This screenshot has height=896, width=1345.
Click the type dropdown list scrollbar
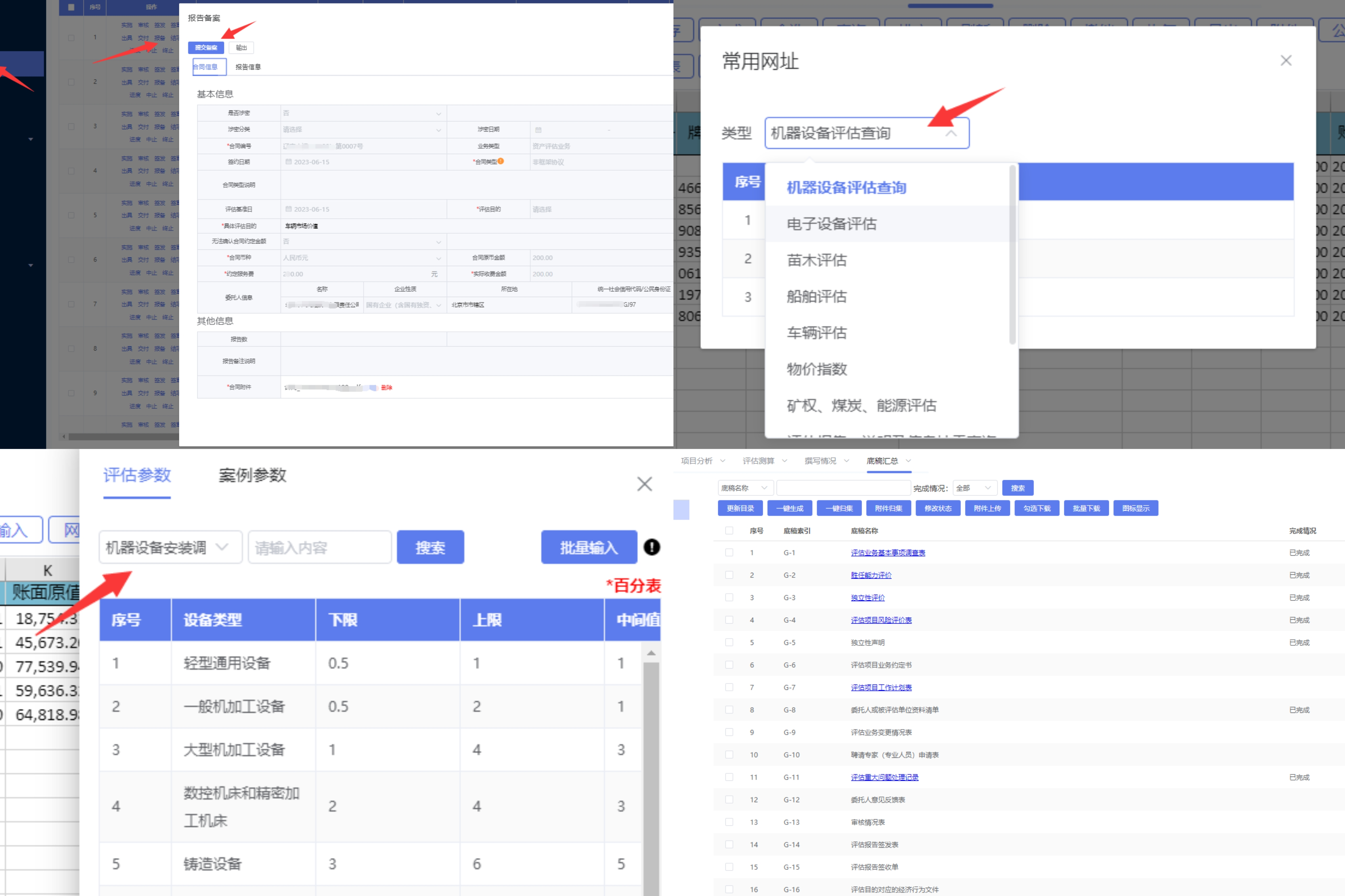pos(1012,255)
